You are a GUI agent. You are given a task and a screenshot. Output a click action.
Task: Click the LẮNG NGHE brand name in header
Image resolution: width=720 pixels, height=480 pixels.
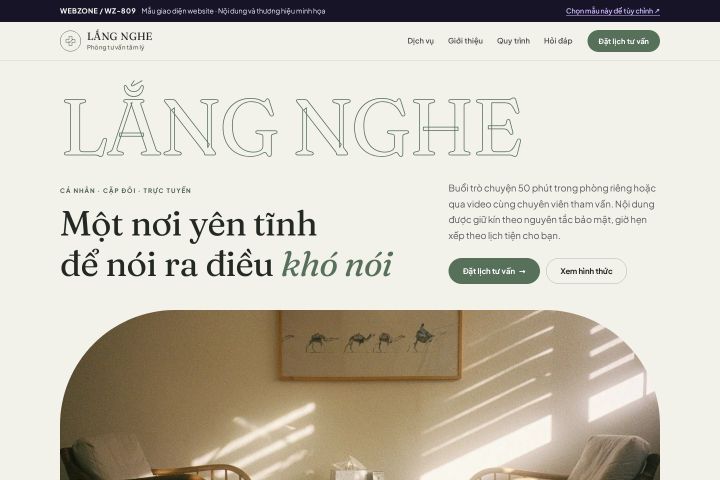pyautogui.click(x=119, y=36)
